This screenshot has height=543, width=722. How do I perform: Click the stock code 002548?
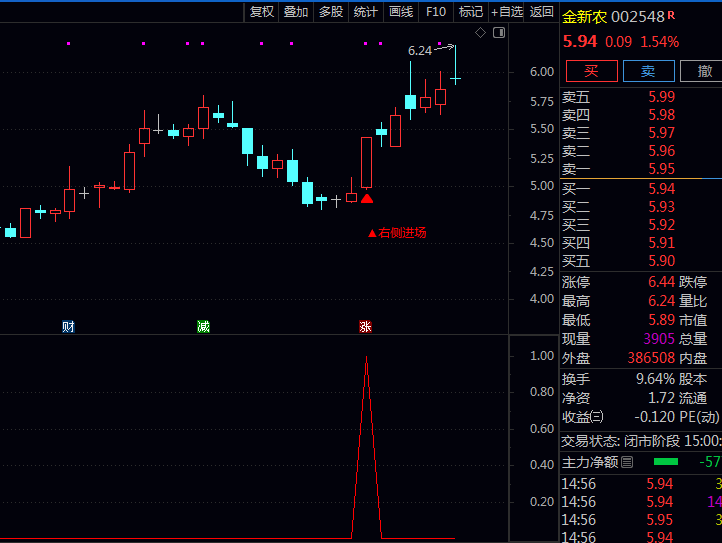pos(637,17)
